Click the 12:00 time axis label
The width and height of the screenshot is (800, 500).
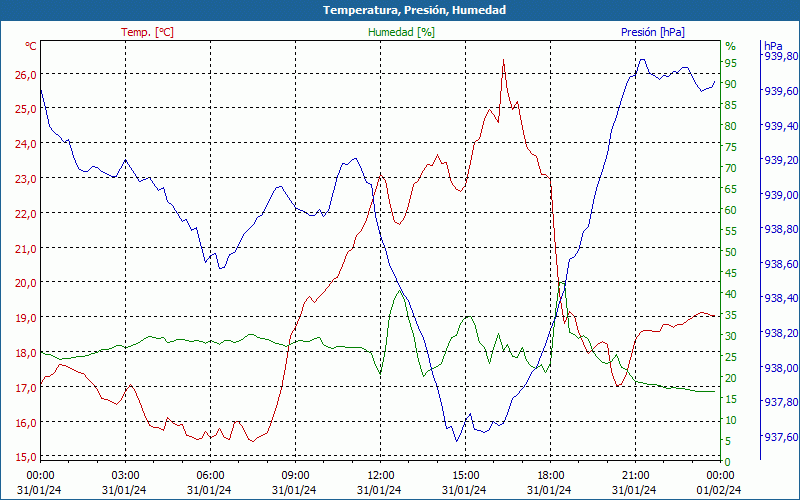tap(381, 476)
